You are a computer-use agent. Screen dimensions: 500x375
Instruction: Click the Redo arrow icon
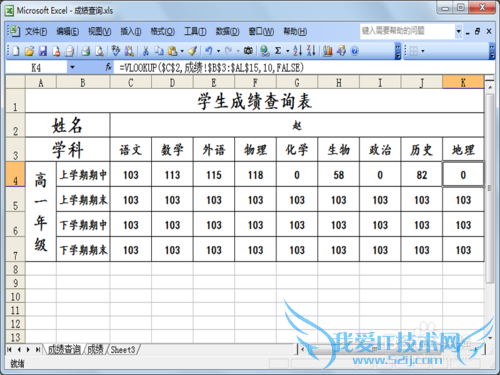[228, 51]
